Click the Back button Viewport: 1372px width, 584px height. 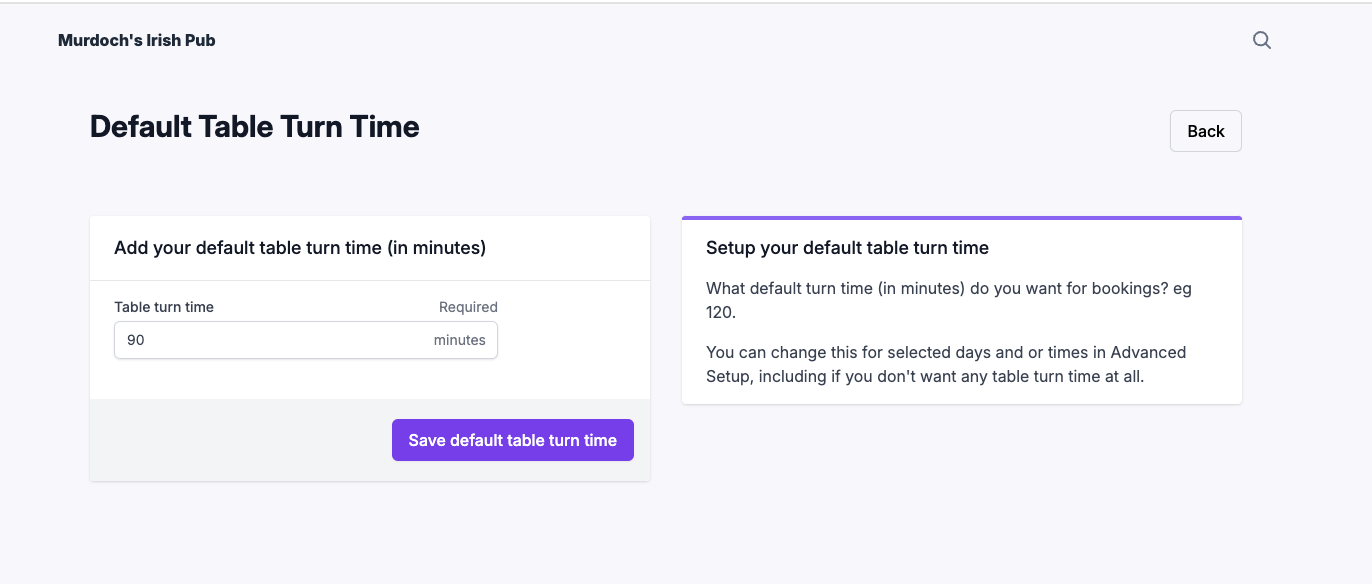[x=1206, y=131]
